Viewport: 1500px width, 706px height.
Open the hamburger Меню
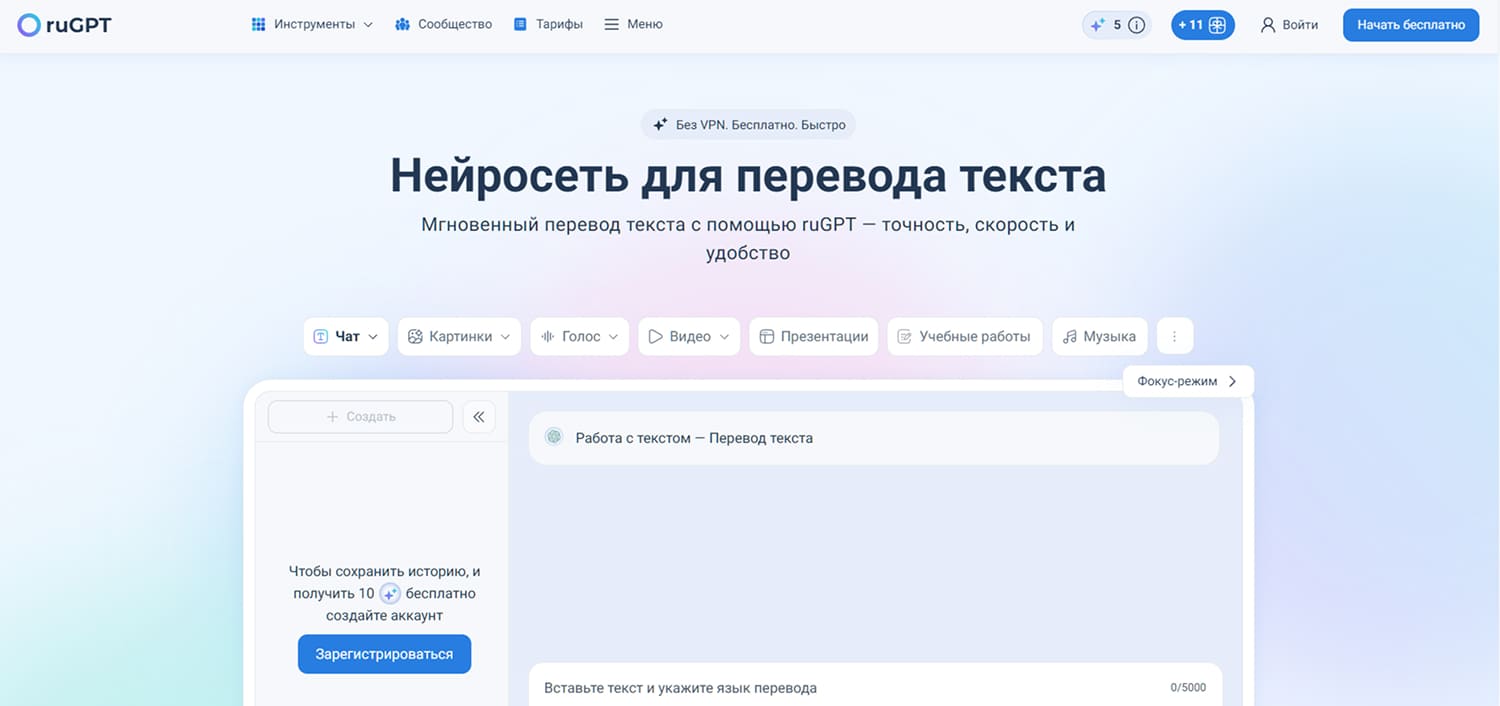pos(633,24)
